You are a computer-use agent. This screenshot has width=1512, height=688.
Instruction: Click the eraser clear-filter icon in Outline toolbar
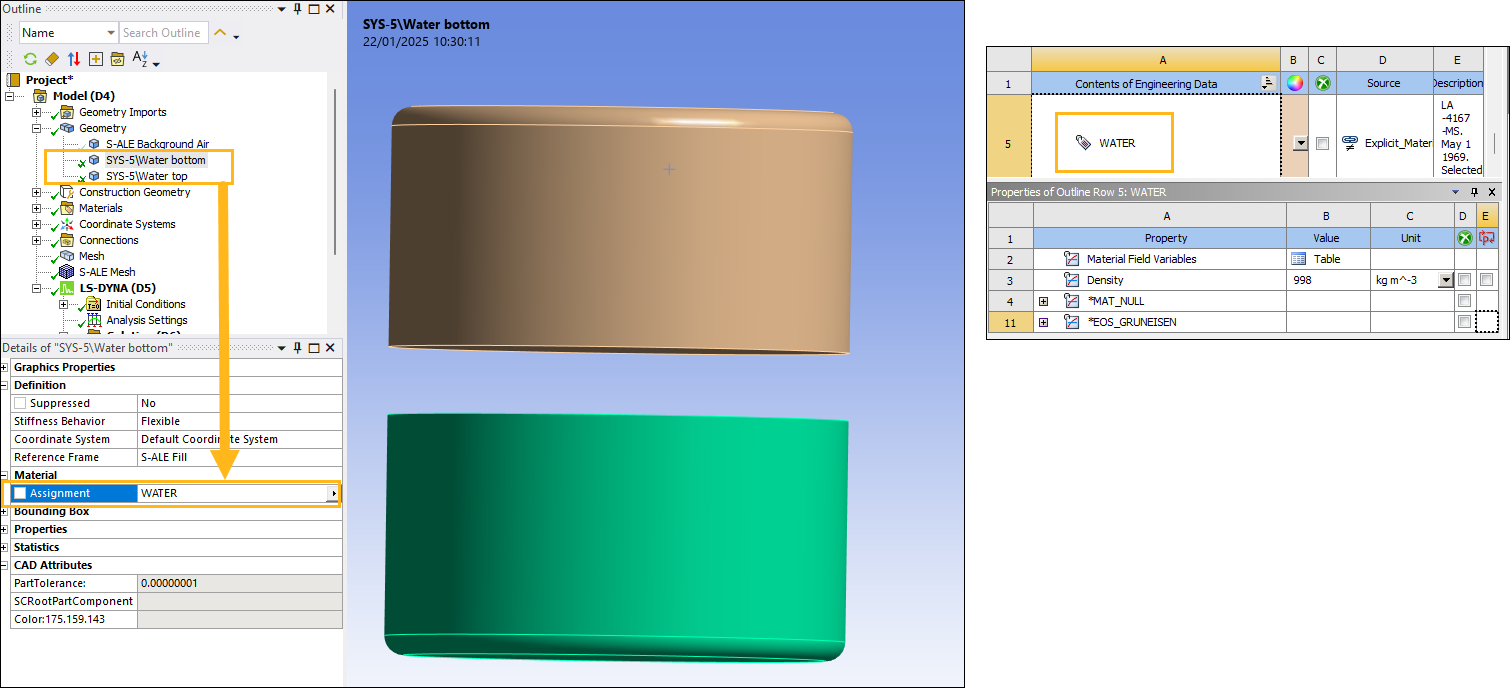[52, 59]
